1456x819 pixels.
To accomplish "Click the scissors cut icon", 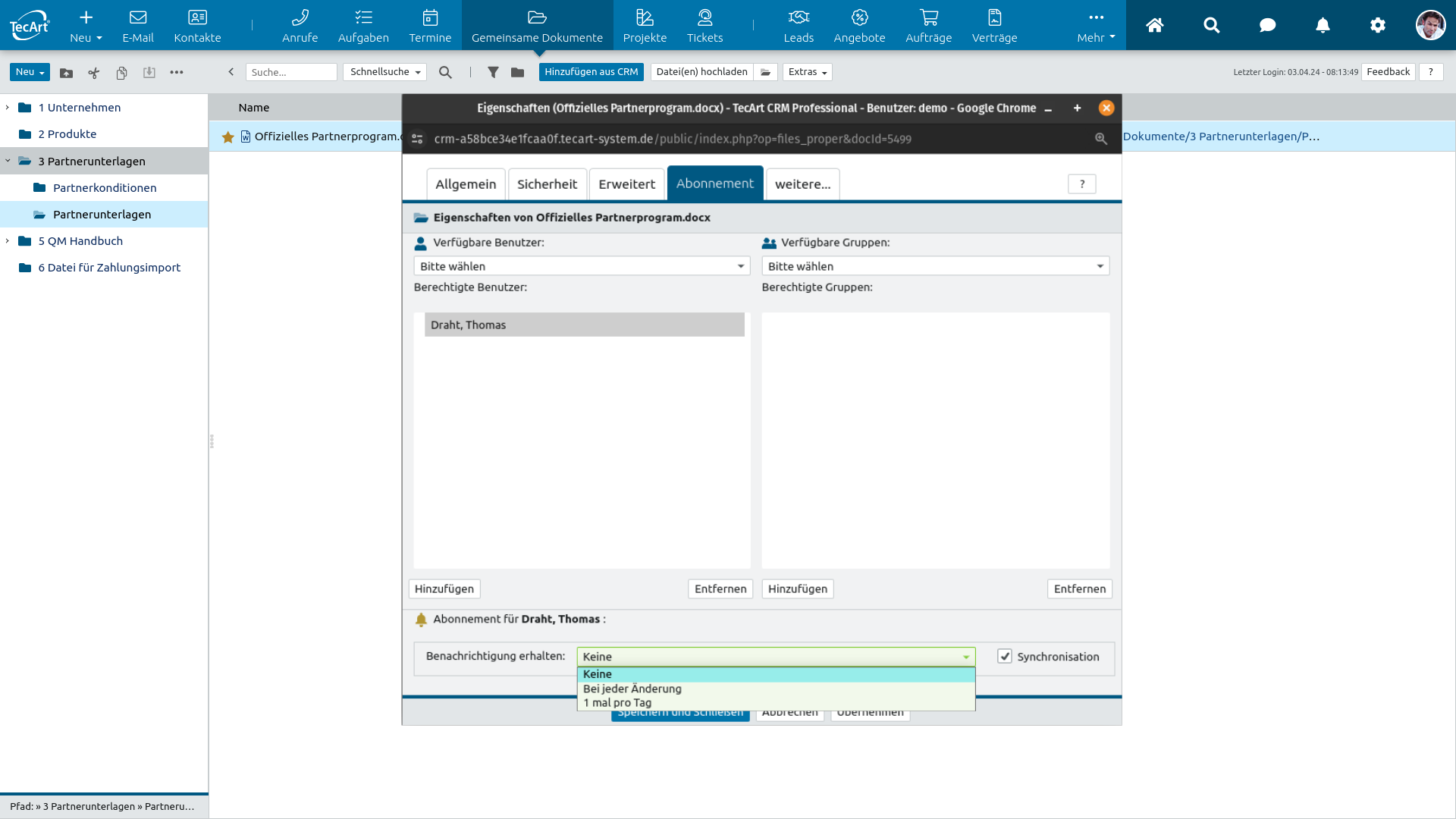I will (94, 73).
